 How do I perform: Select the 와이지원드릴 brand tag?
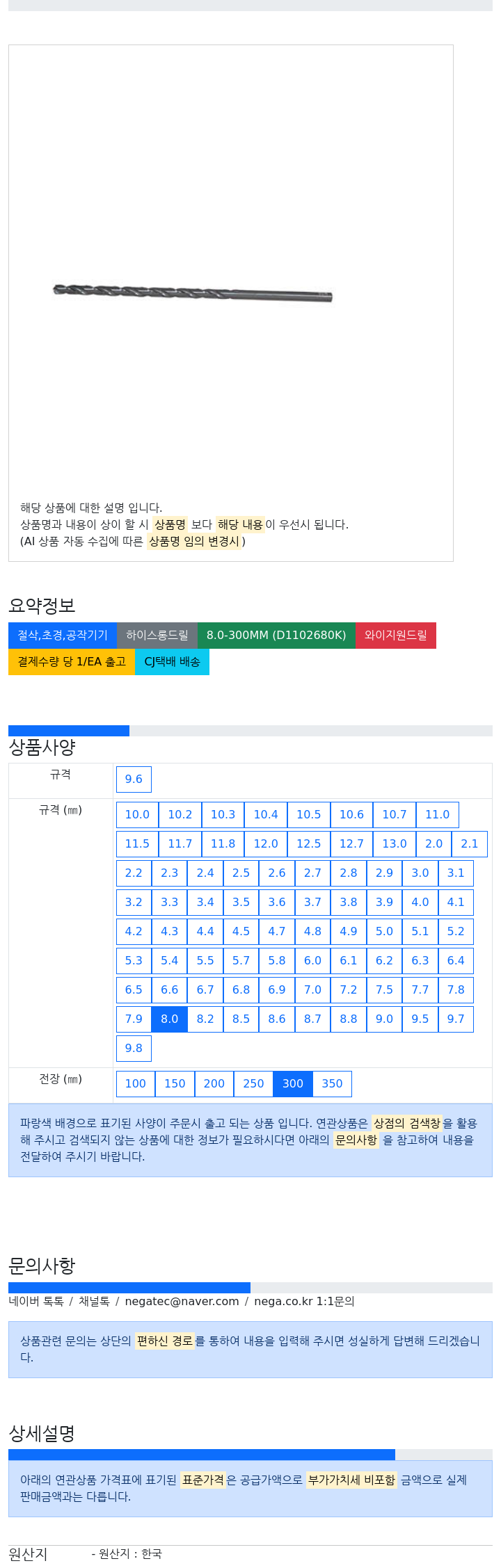click(396, 635)
